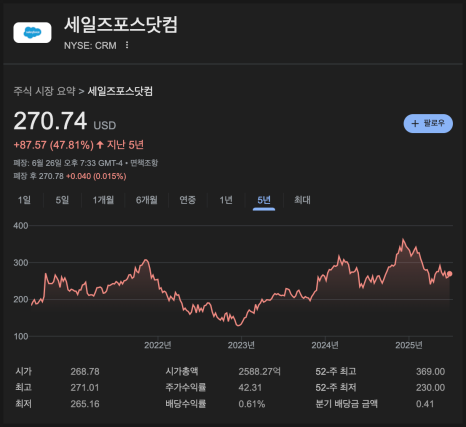Click the 배당수익률 value 0.61%

coord(252,404)
